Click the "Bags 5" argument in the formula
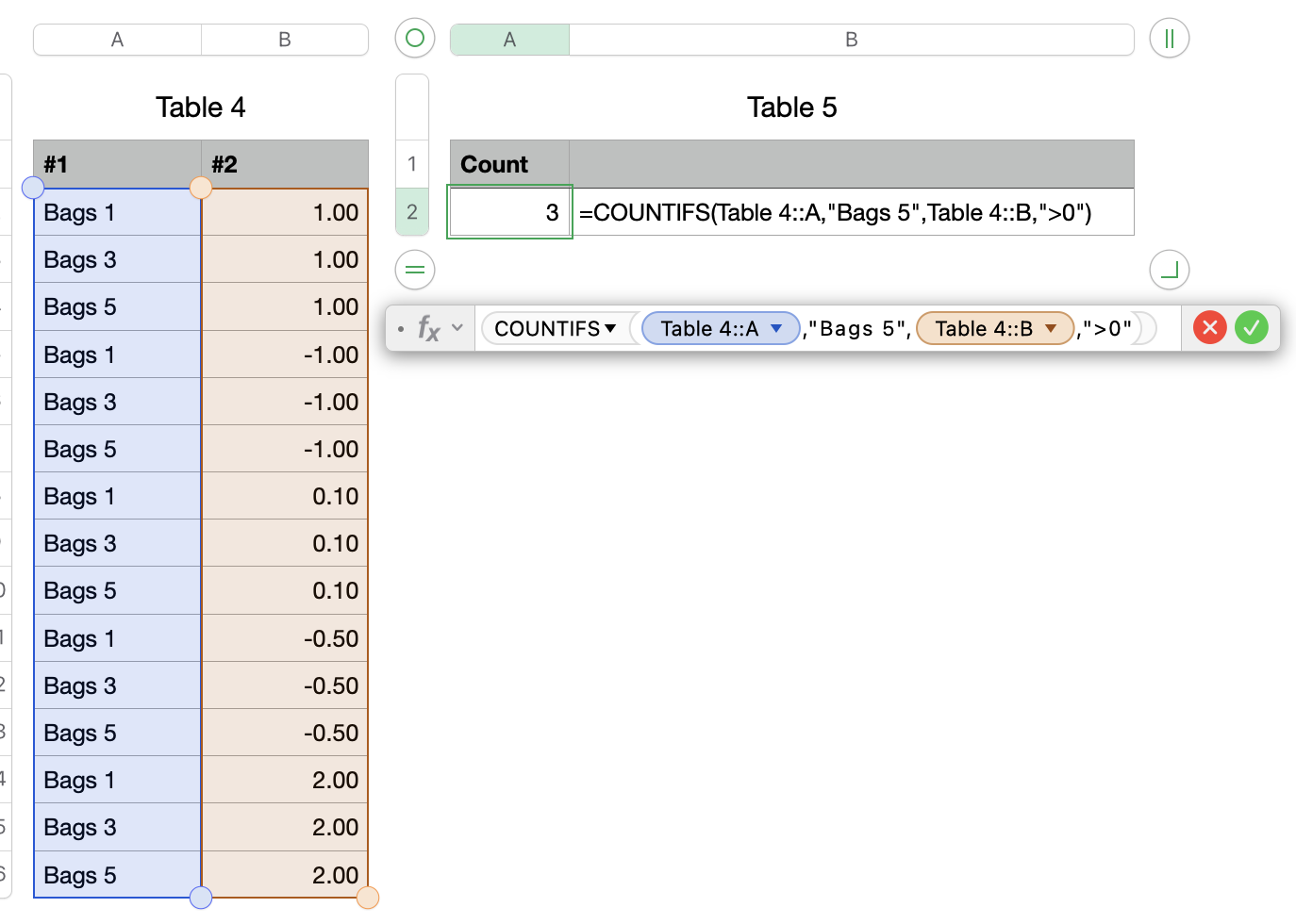This screenshot has width=1296, height=924. click(x=855, y=328)
